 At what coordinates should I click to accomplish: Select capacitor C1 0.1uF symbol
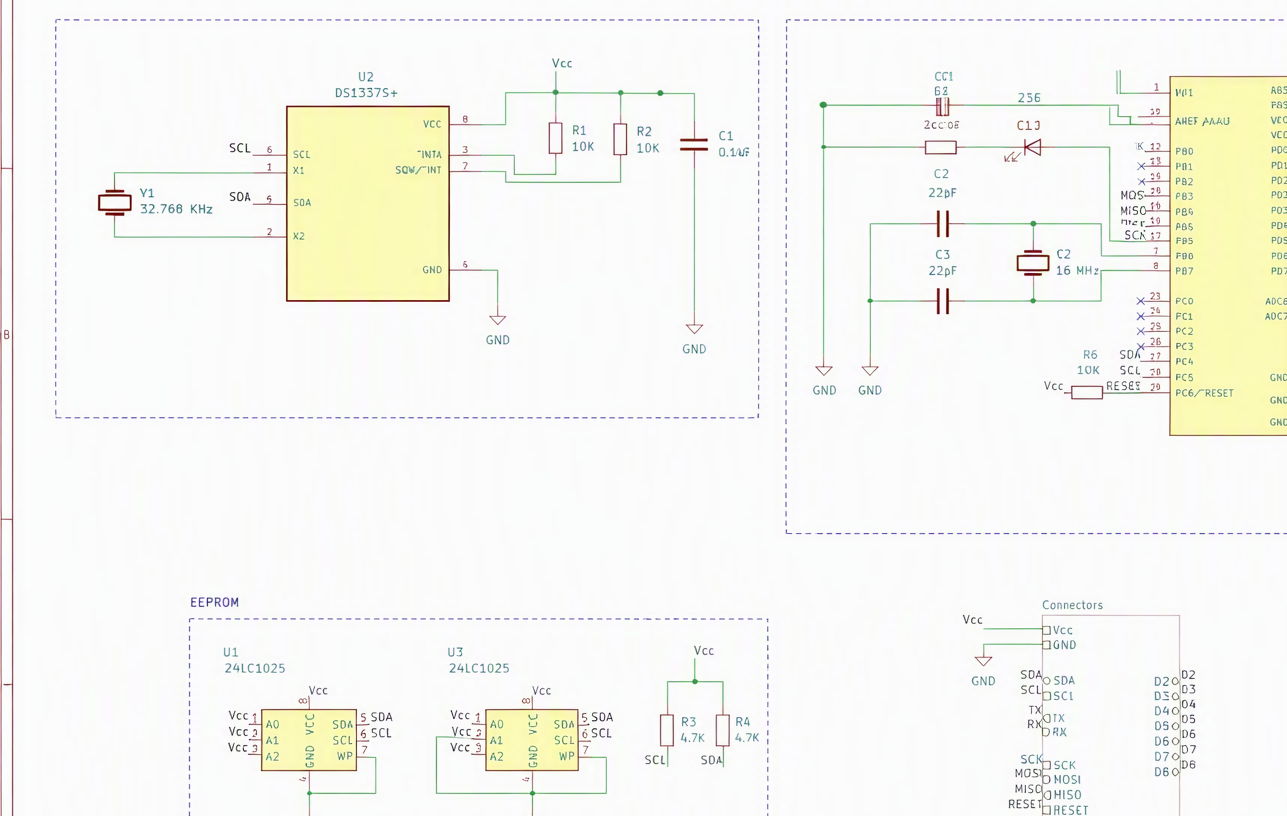[694, 145]
